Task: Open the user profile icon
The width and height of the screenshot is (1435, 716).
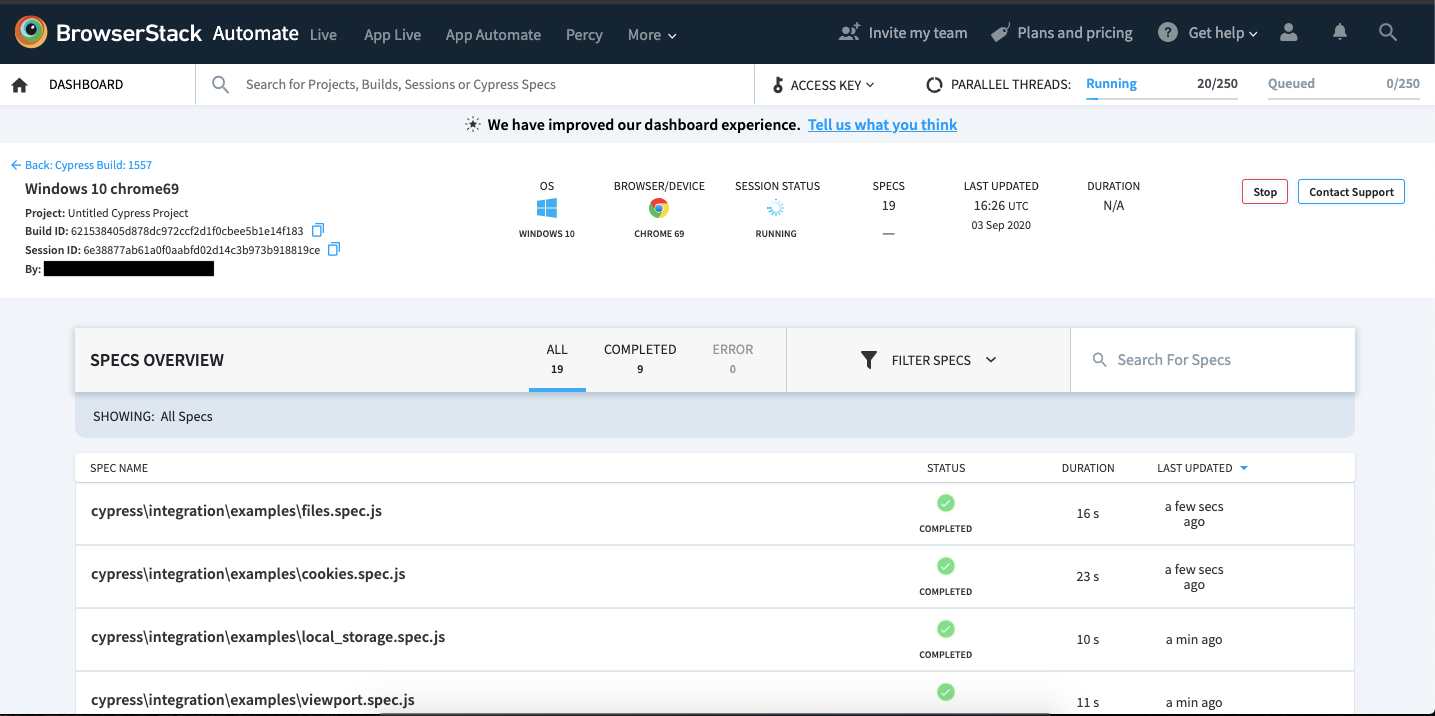Action: (x=1288, y=32)
